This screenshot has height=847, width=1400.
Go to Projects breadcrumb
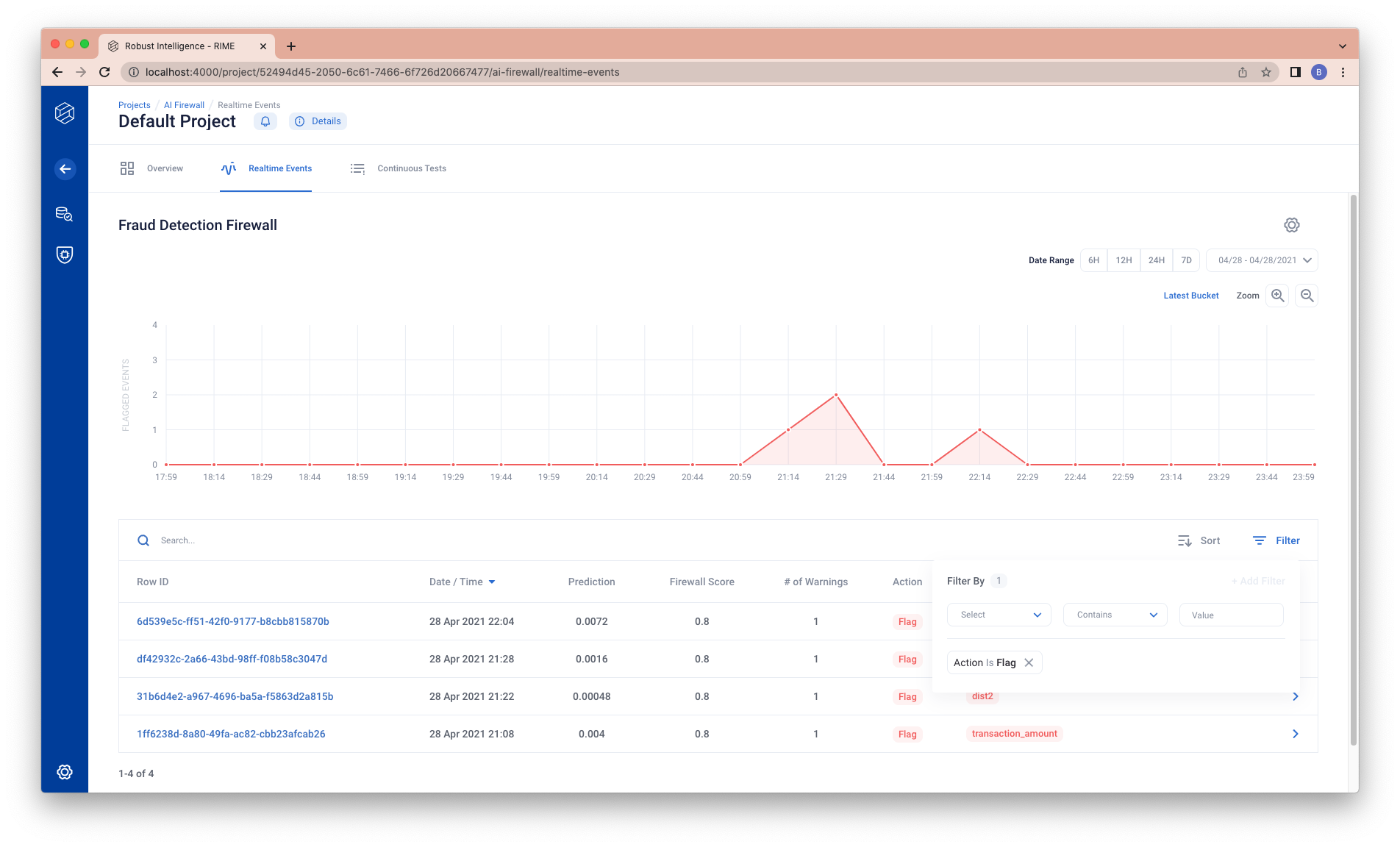pyautogui.click(x=135, y=105)
